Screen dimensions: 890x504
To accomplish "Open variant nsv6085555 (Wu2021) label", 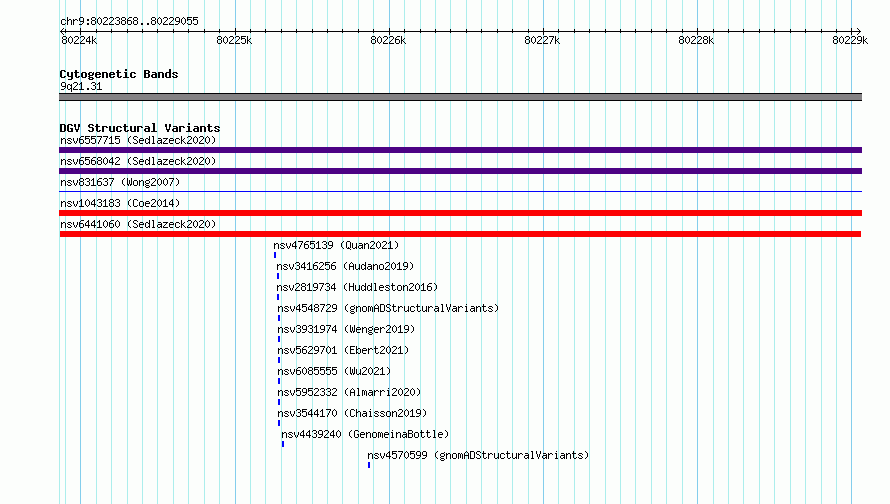I will point(334,371).
